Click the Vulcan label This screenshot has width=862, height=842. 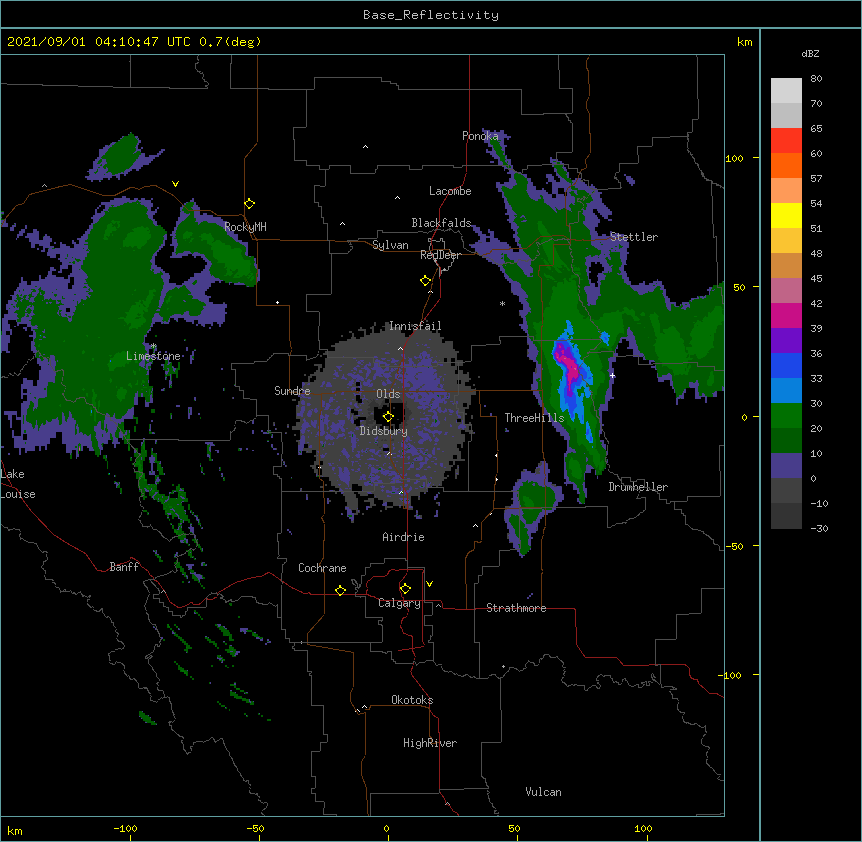[543, 792]
